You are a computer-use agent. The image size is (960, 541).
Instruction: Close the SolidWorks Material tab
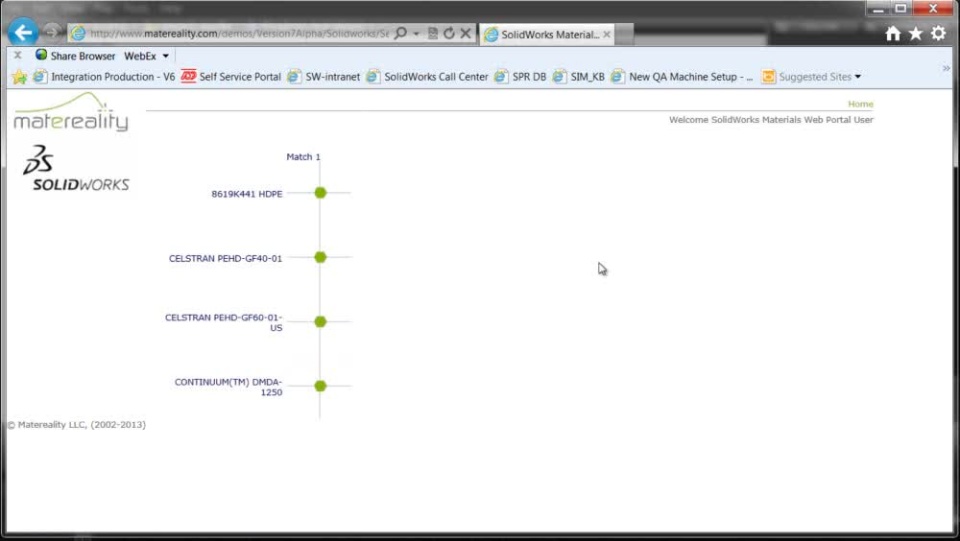(607, 34)
